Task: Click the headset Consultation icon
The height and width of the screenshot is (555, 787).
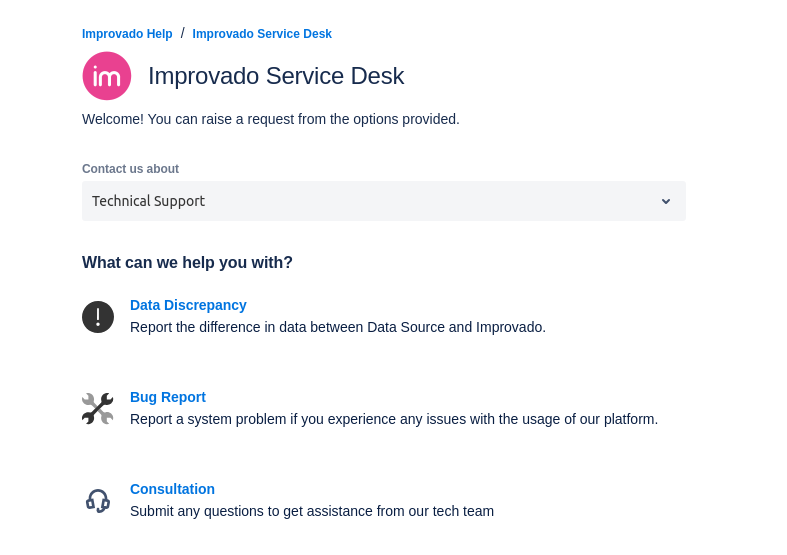Action: [x=98, y=500]
